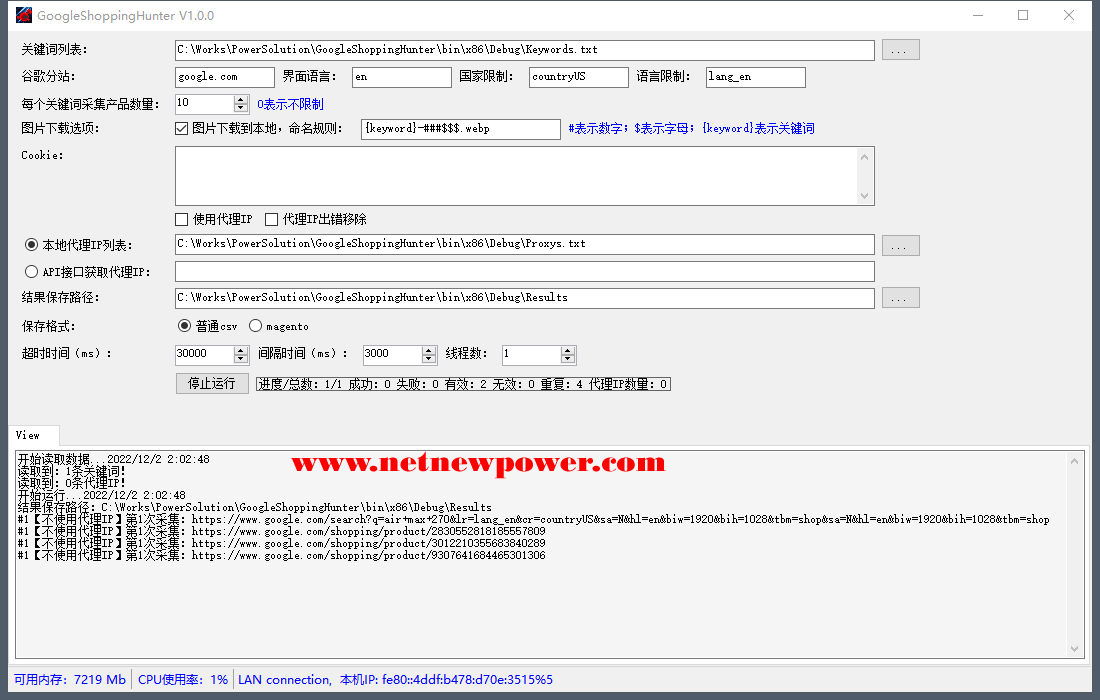
Task: Edit the interface language 'en' field
Action: point(401,77)
